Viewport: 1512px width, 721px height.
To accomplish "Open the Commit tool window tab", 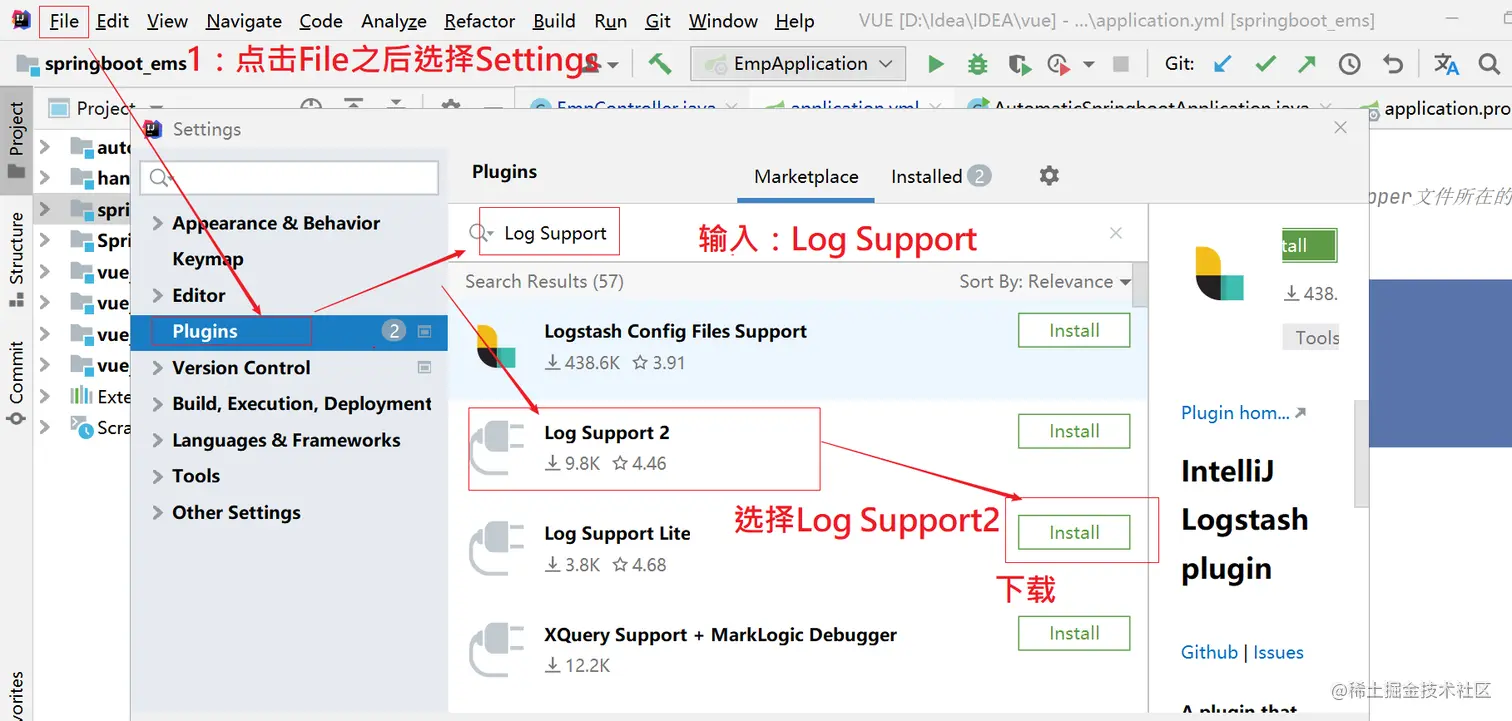I will coord(16,384).
